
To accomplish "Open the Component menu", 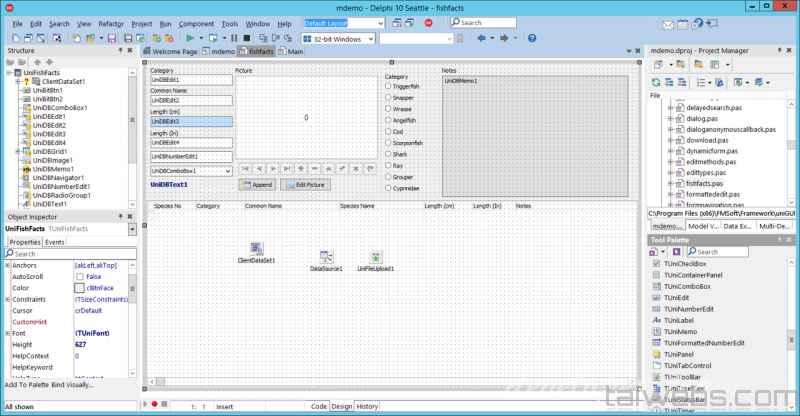I will (197, 22).
